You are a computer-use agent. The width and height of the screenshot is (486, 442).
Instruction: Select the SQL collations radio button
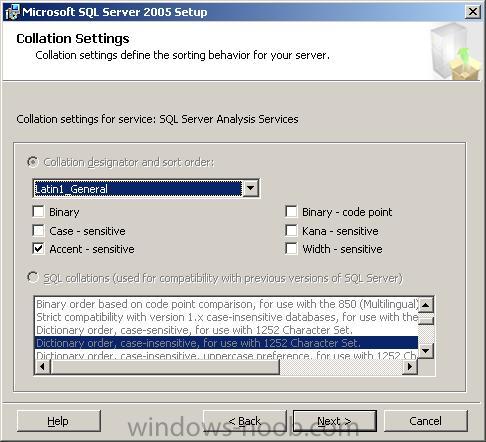pos(33,278)
